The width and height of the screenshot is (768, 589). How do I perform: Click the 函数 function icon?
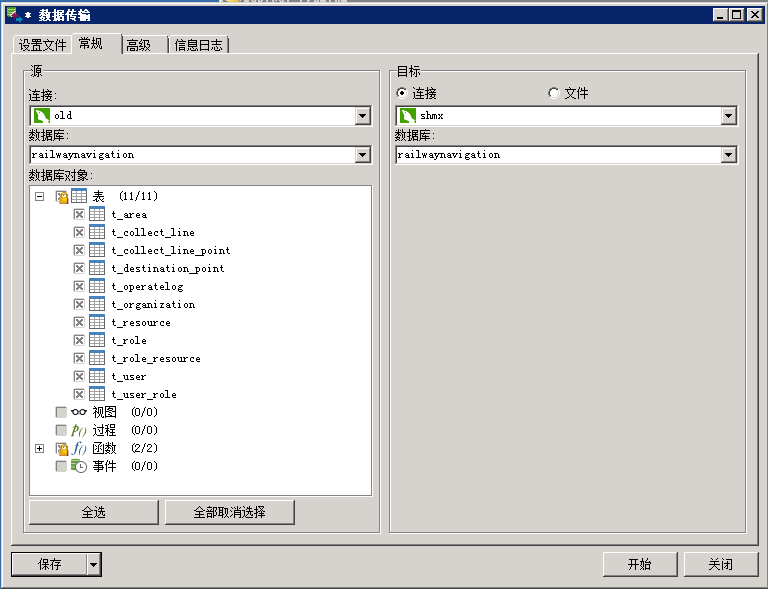[x=79, y=448]
